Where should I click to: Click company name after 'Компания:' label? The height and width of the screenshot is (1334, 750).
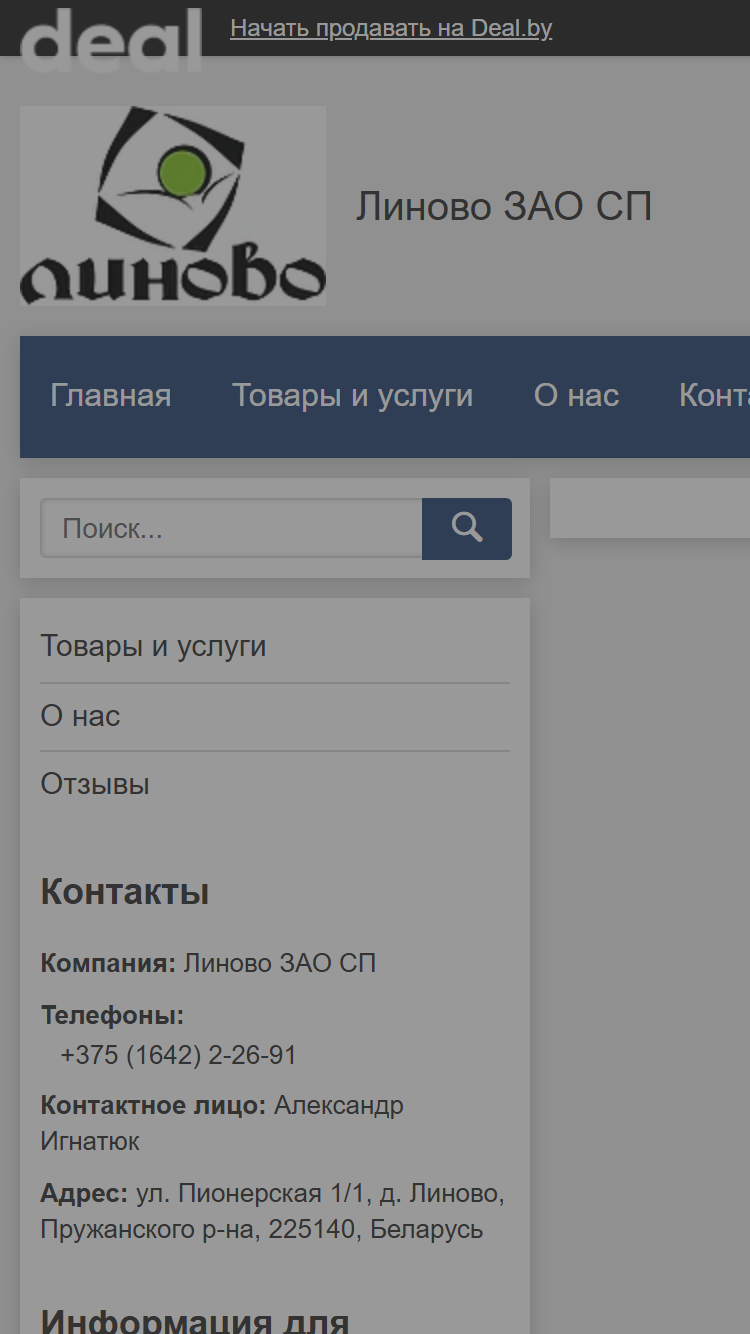tap(280, 963)
